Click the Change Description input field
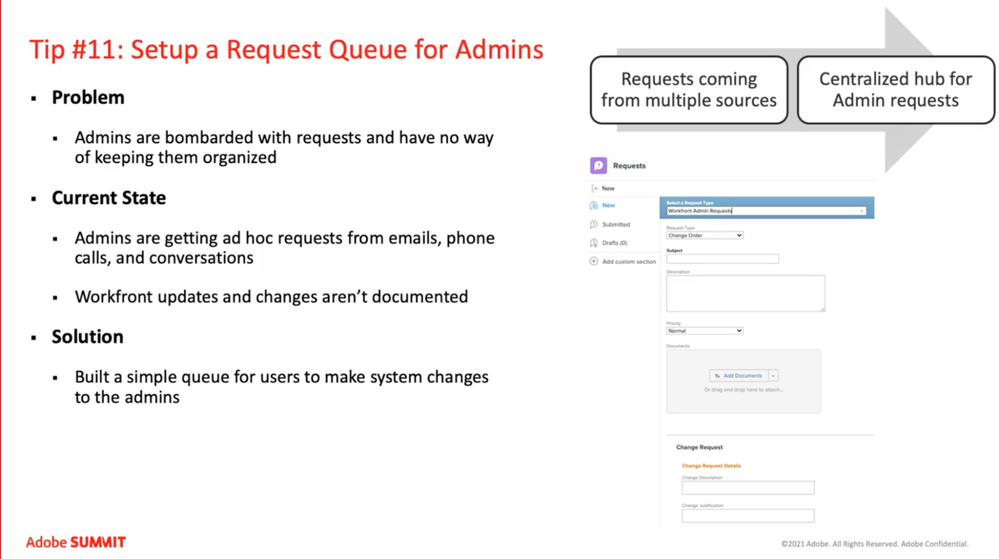Screen dimensions: 999x559 click(x=748, y=488)
